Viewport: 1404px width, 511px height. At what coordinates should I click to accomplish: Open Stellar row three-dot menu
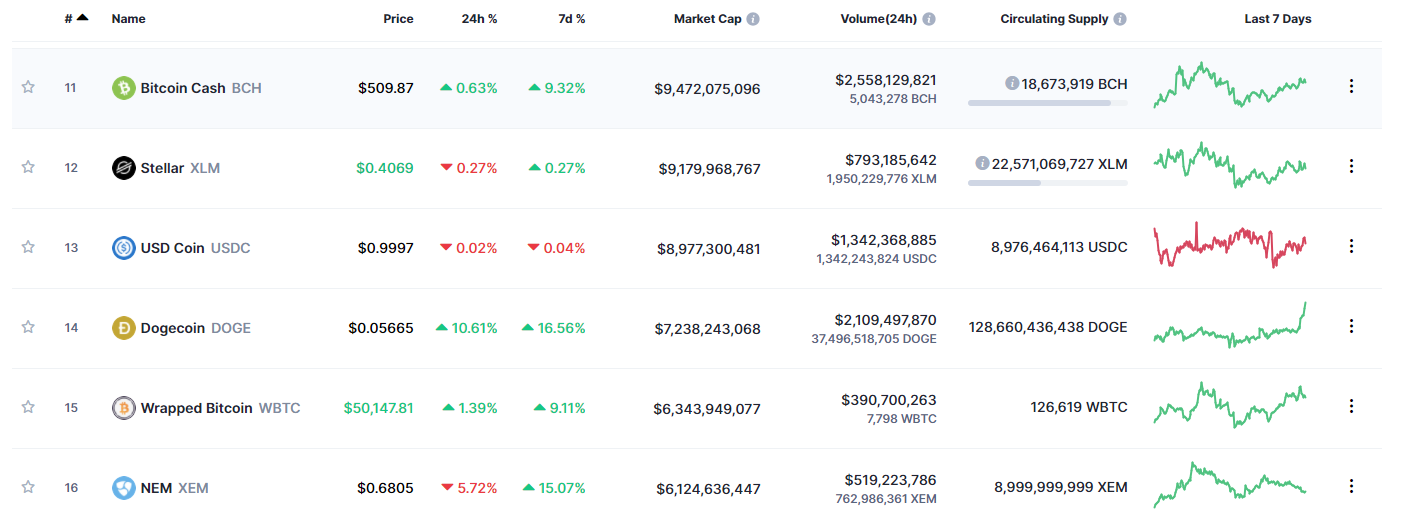click(1351, 167)
